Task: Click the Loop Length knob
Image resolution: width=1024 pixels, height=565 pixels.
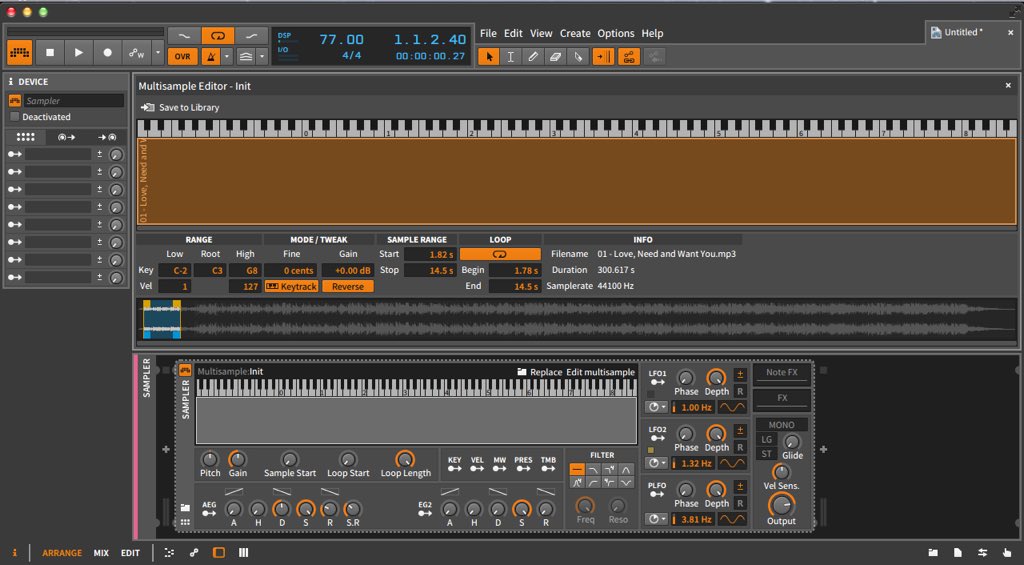Action: 405,459
